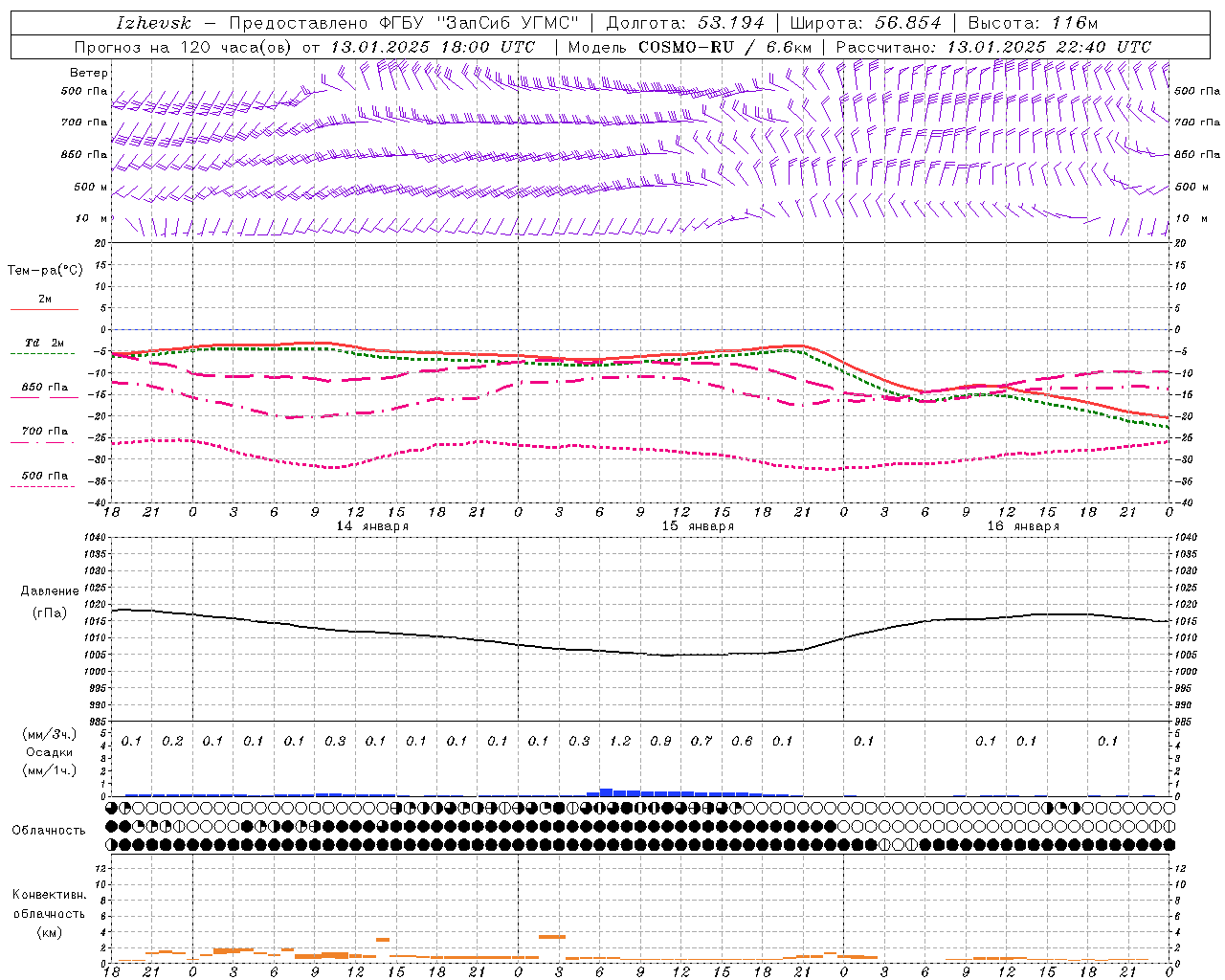Click the "Облачность" cloud cover label

[49, 830]
